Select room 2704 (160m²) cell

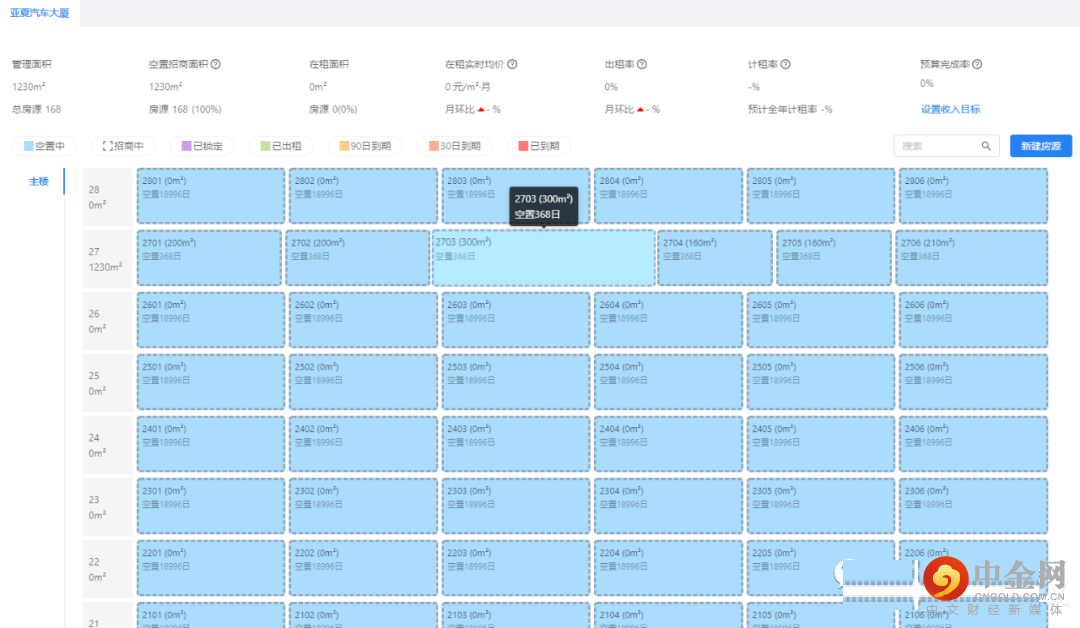(x=715, y=258)
